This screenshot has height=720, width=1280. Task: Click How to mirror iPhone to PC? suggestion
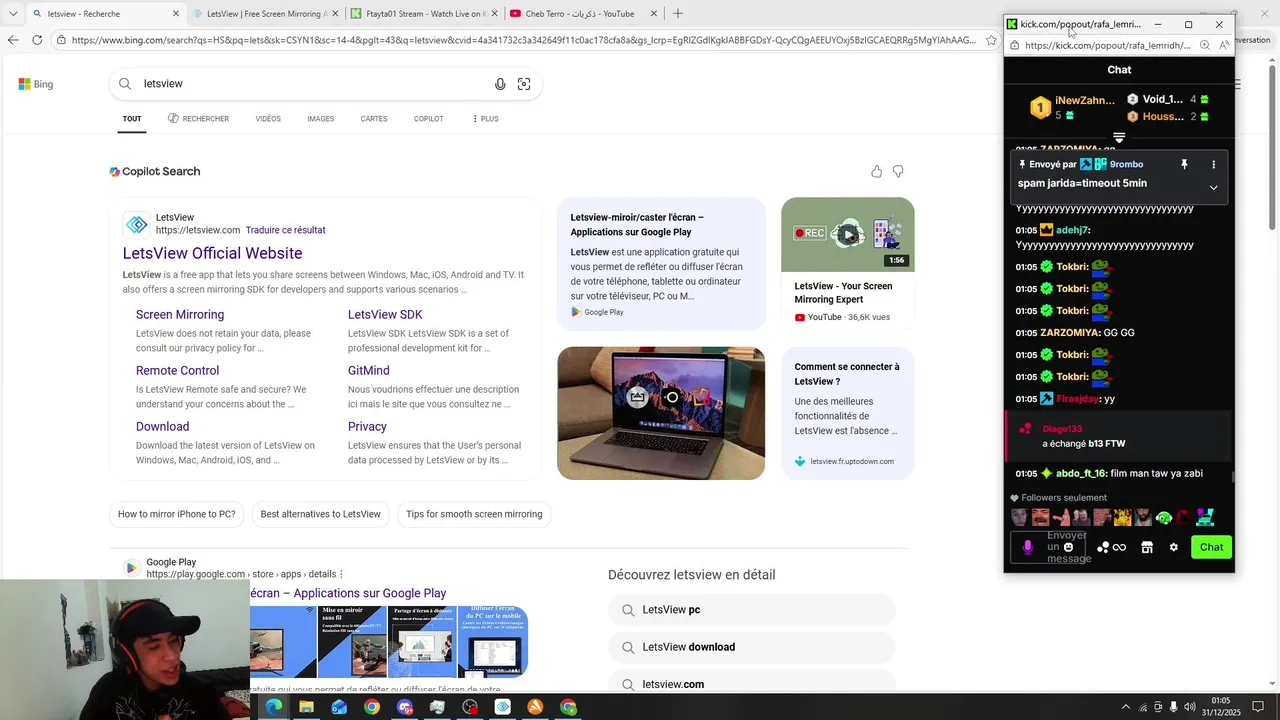177,514
